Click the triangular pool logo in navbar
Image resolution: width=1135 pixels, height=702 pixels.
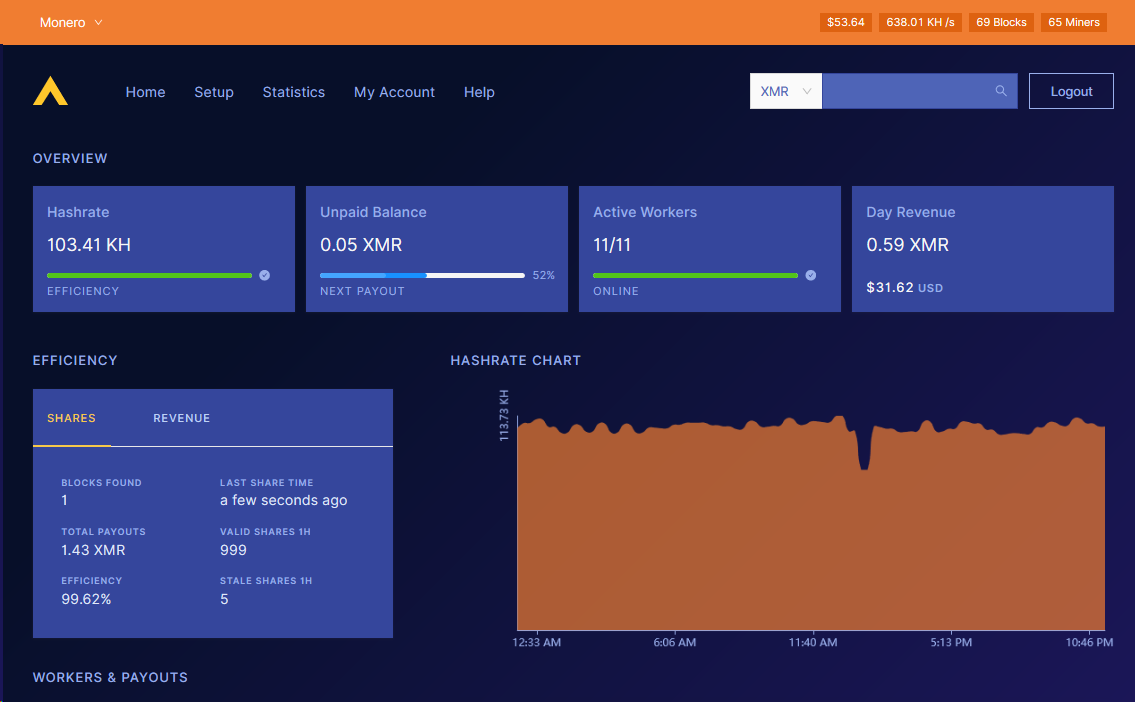50,91
